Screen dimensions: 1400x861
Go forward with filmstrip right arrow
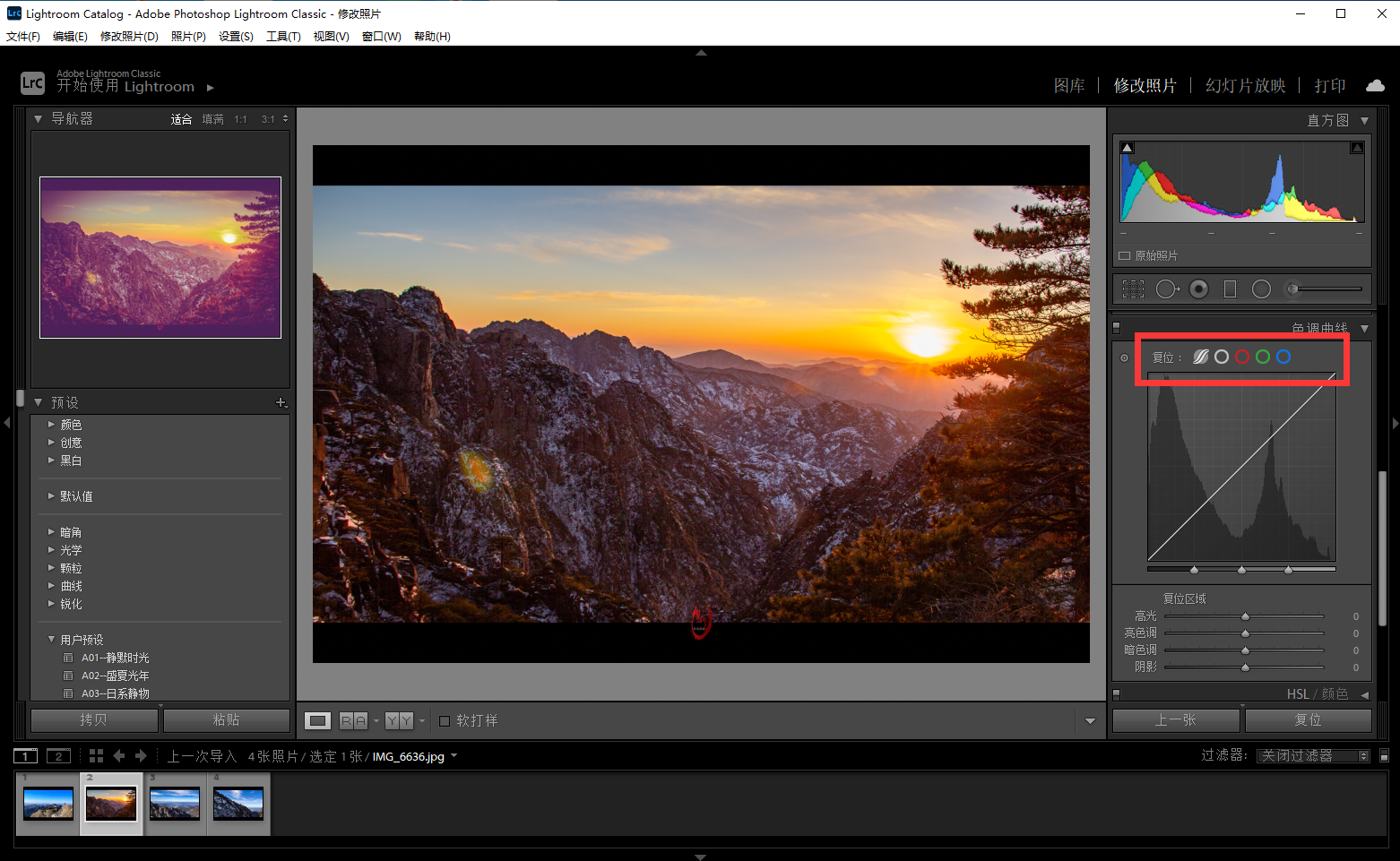click(140, 755)
